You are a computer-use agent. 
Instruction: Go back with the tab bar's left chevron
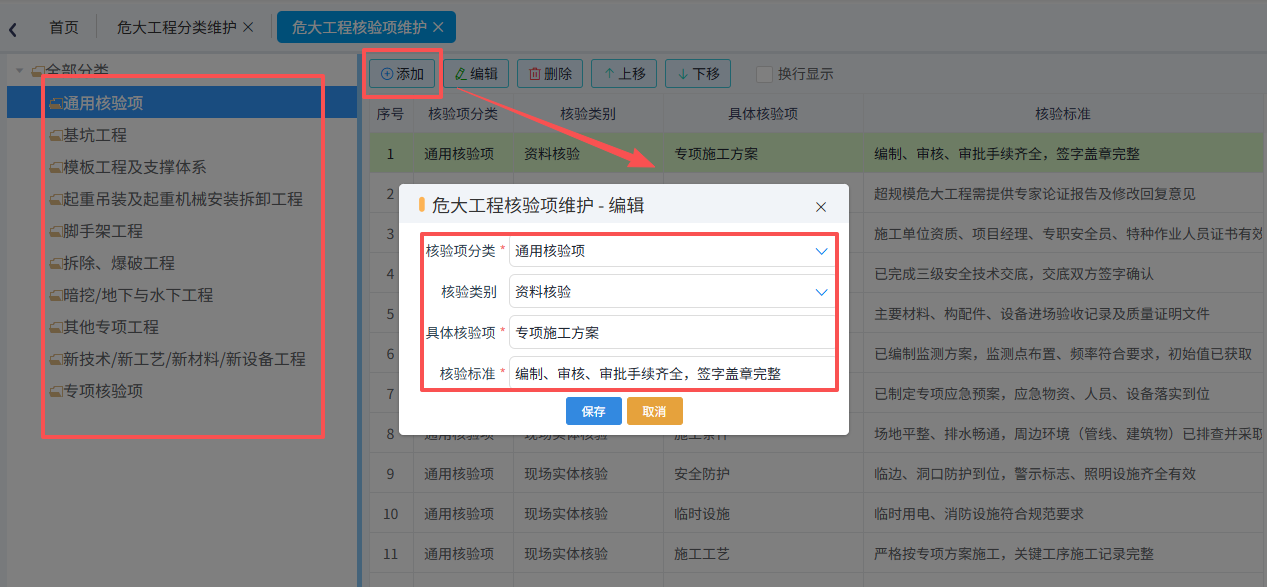tap(13, 30)
